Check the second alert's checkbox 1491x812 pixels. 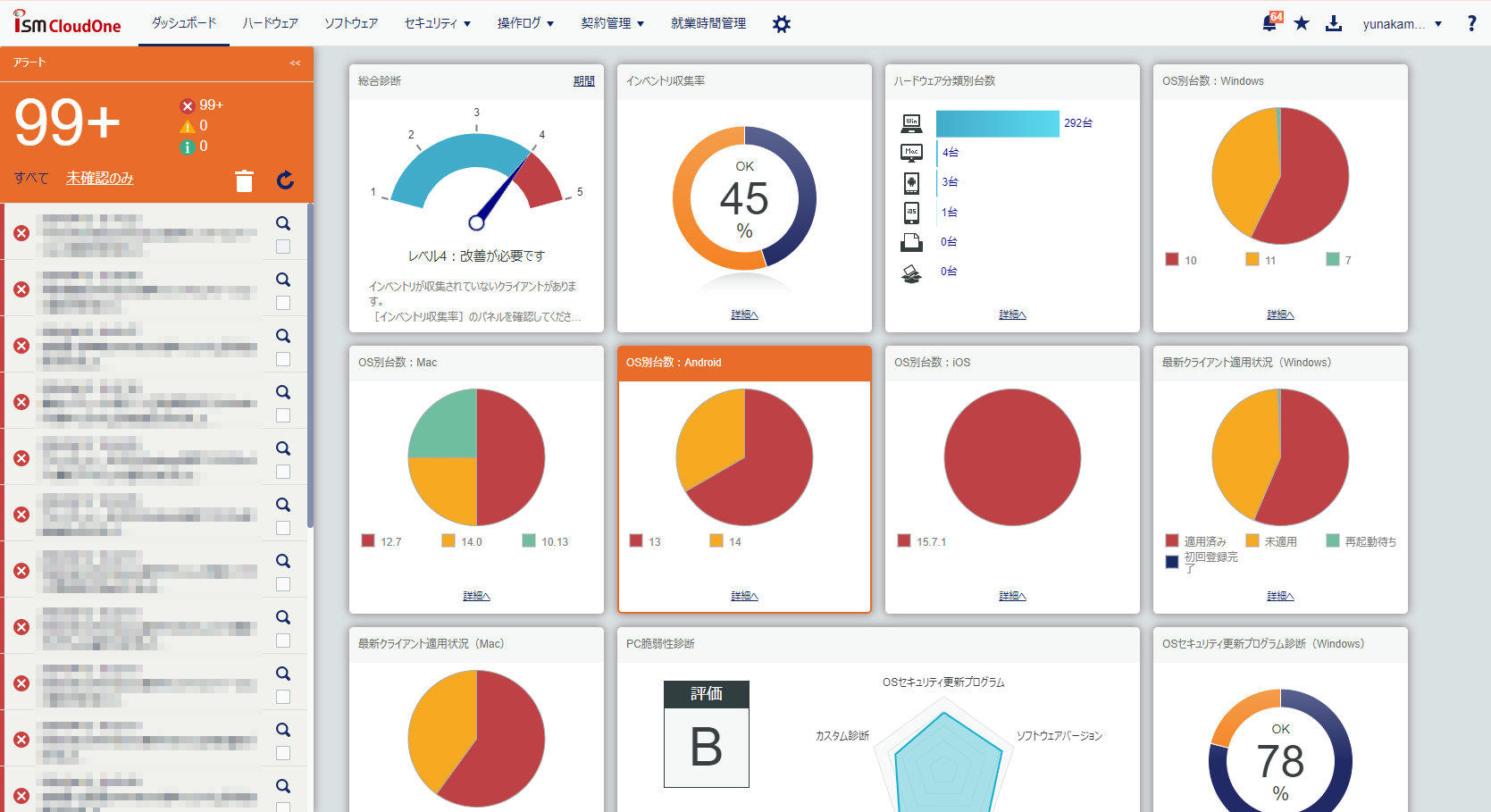(x=283, y=303)
